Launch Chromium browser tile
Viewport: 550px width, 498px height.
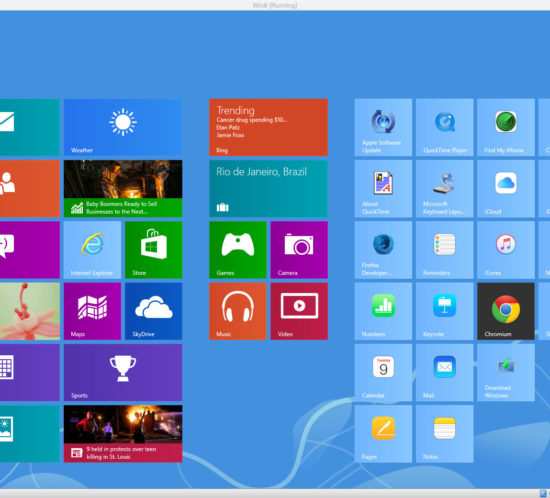[506, 311]
